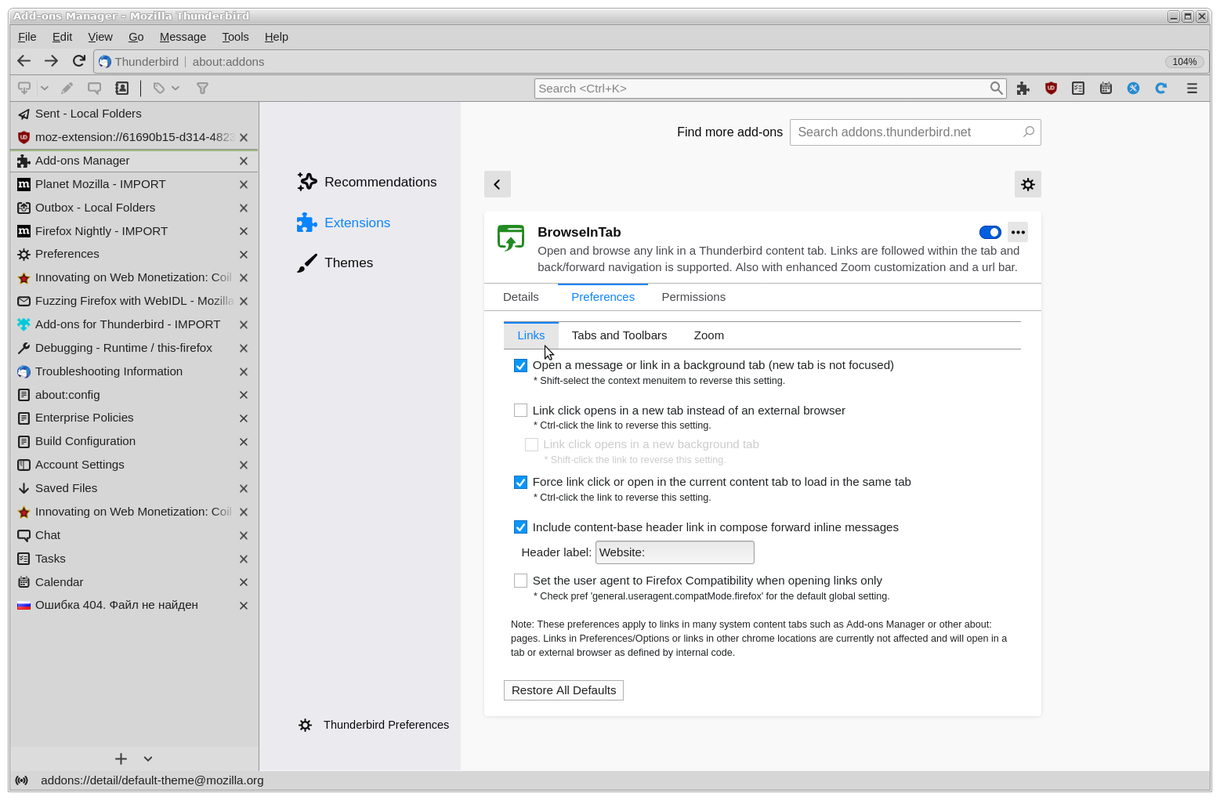1220x800 pixels.
Task: Go back to the extensions list
Action: point(497,184)
